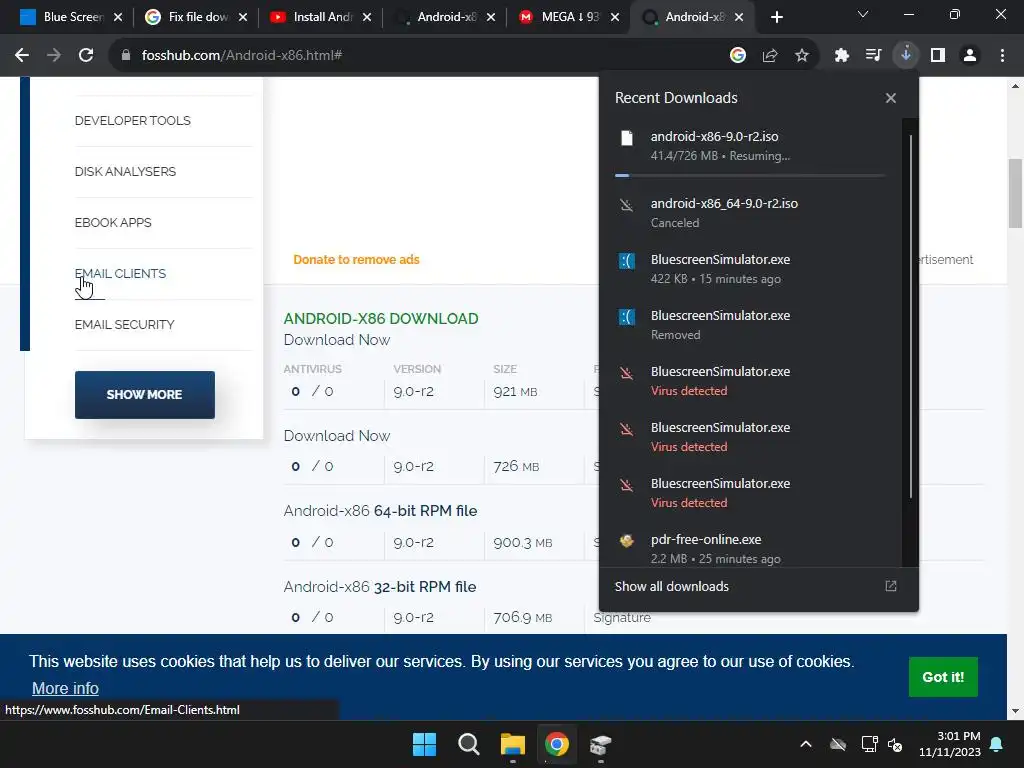Click Chrome icon in taskbar
The width and height of the screenshot is (1024, 768).
tap(557, 744)
